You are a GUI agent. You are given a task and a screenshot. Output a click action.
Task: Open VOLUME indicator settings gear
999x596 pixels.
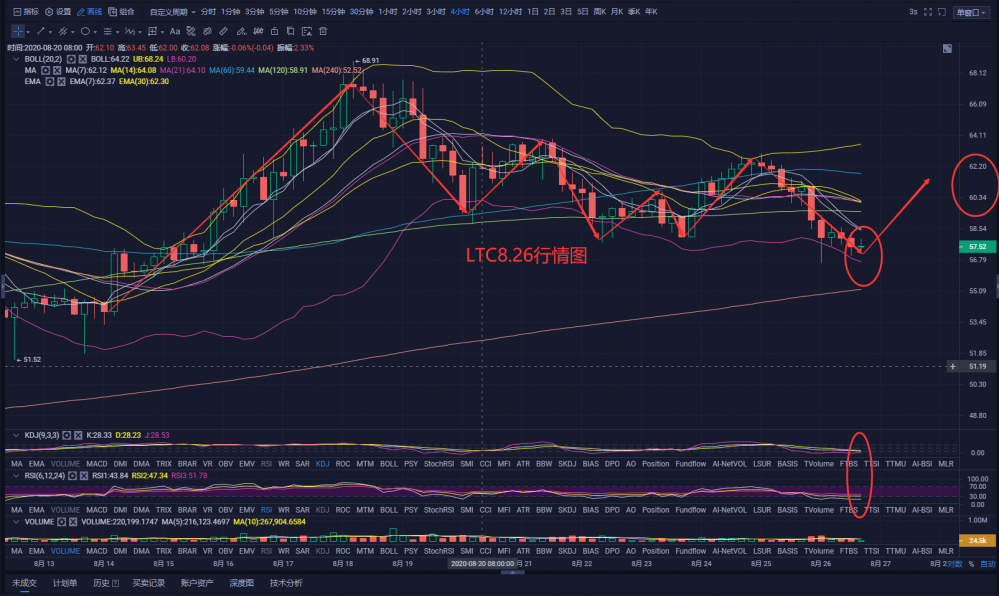[x=61, y=521]
